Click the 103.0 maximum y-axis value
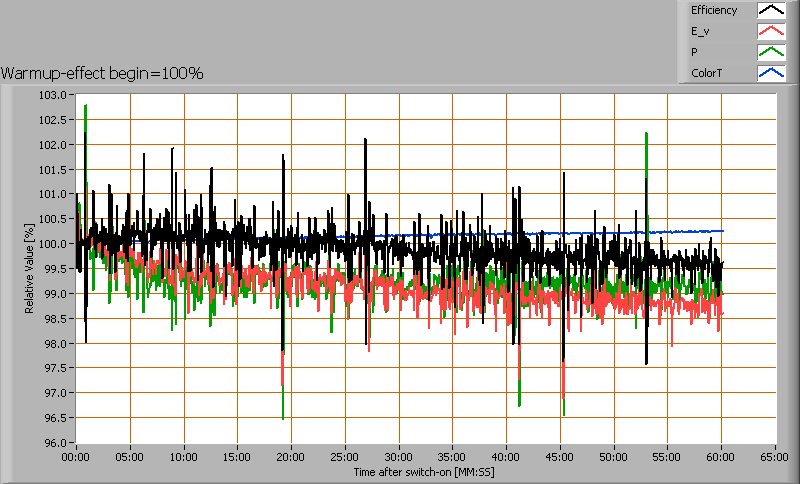800x484 pixels. pyautogui.click(x=54, y=95)
